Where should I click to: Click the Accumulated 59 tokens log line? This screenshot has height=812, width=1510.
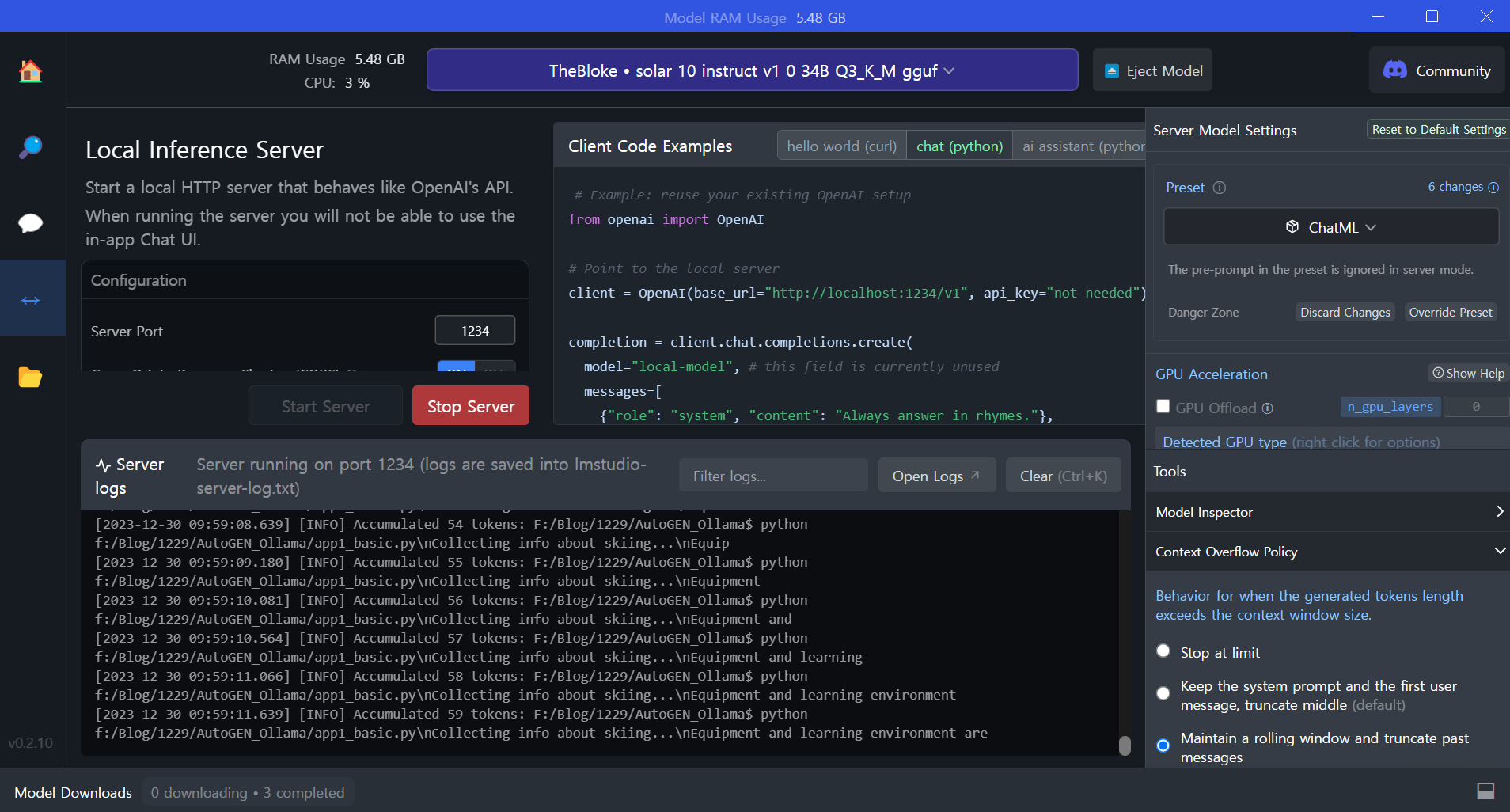[541, 723]
